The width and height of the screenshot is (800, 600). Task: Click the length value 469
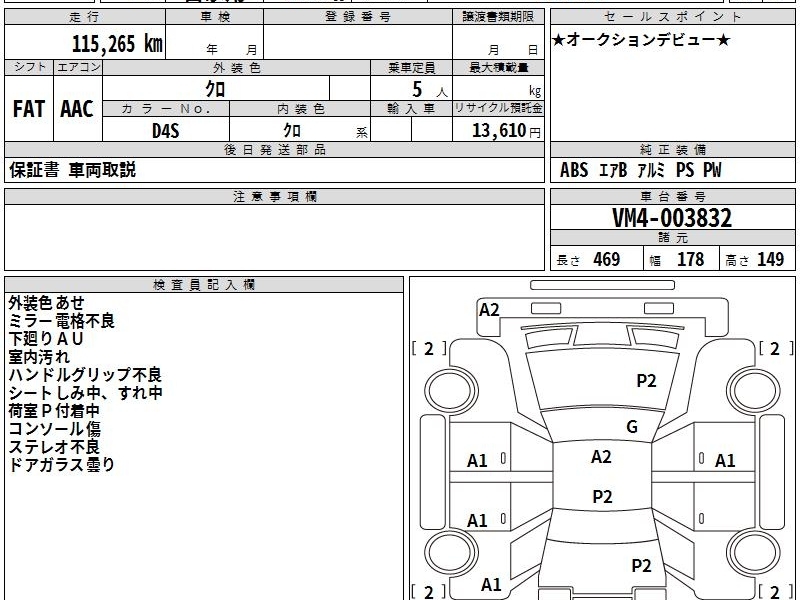(x=607, y=259)
